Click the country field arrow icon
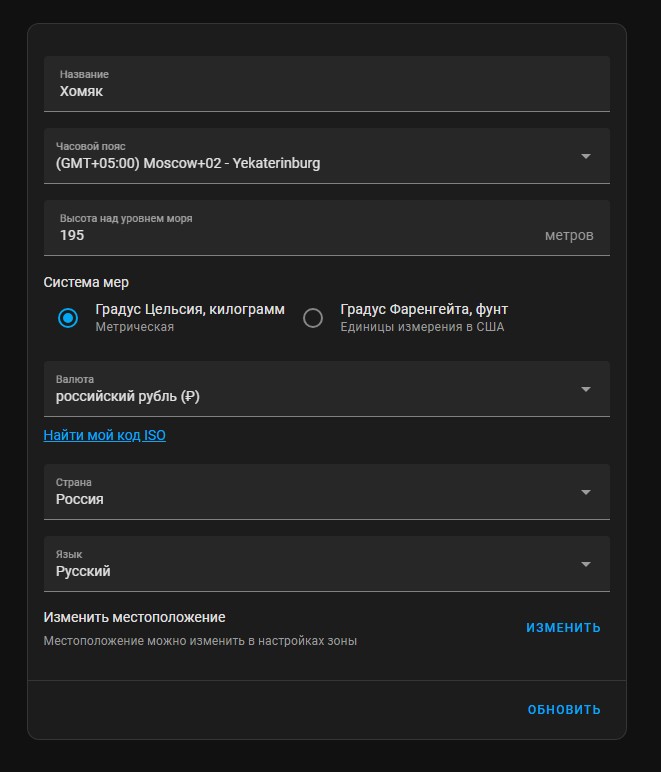 [x=586, y=492]
